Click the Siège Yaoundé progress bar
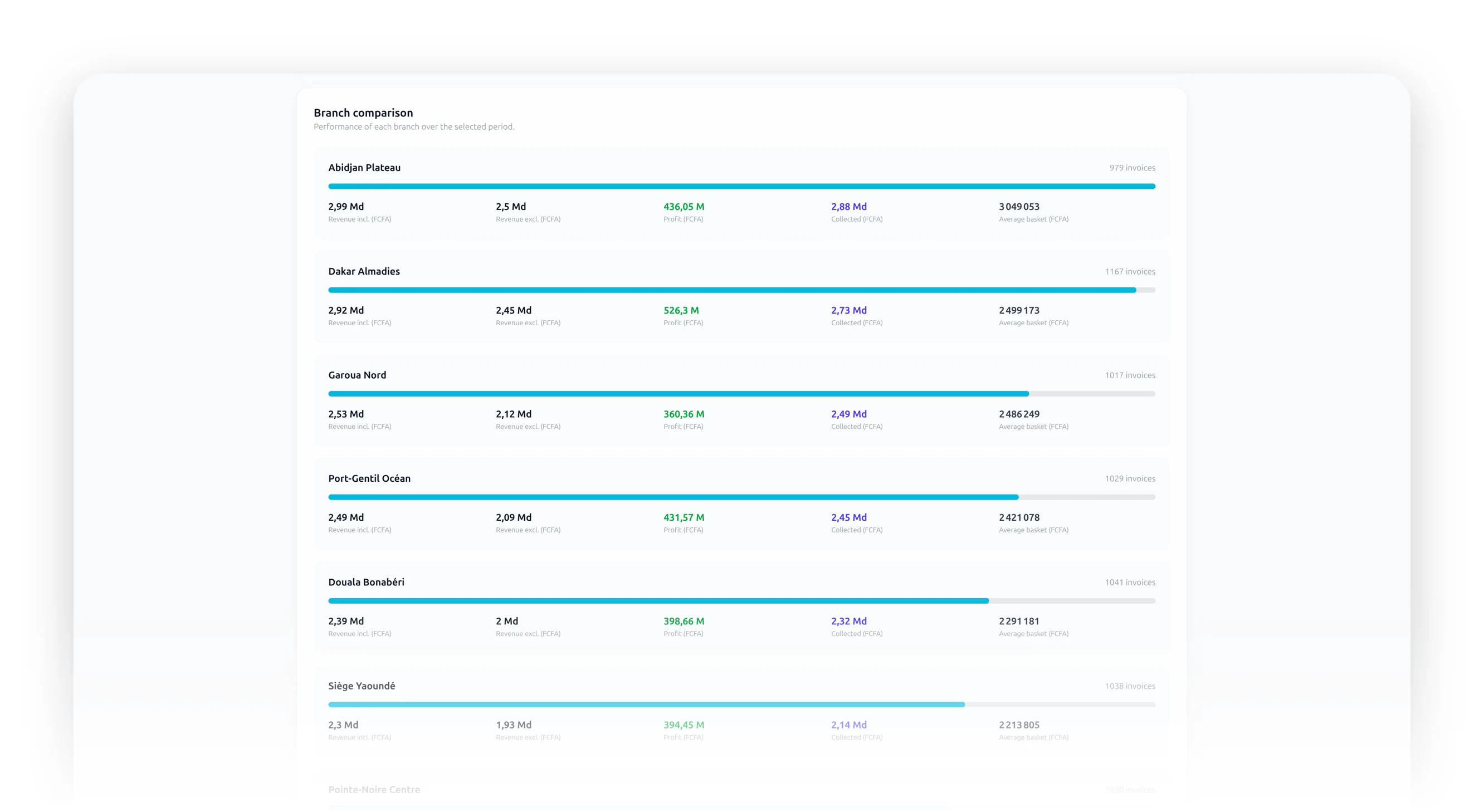 tap(741, 705)
